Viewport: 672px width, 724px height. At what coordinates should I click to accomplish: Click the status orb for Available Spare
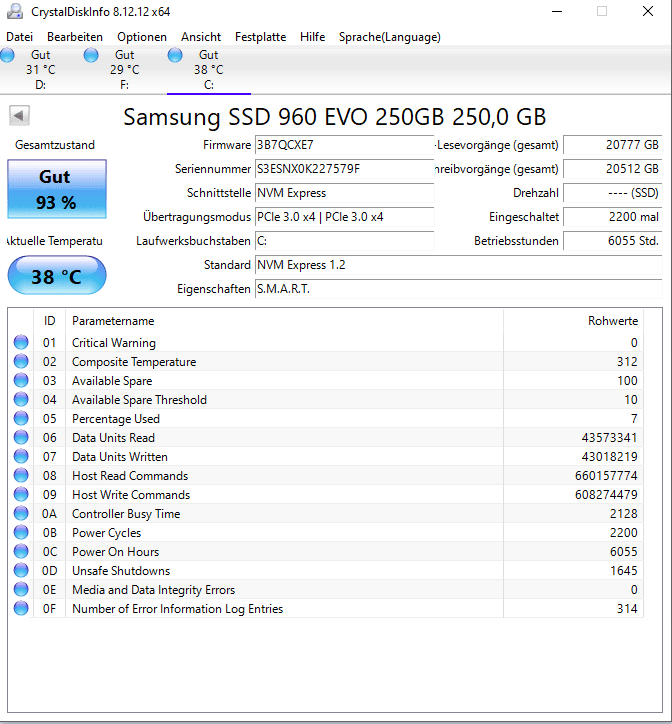[21, 380]
